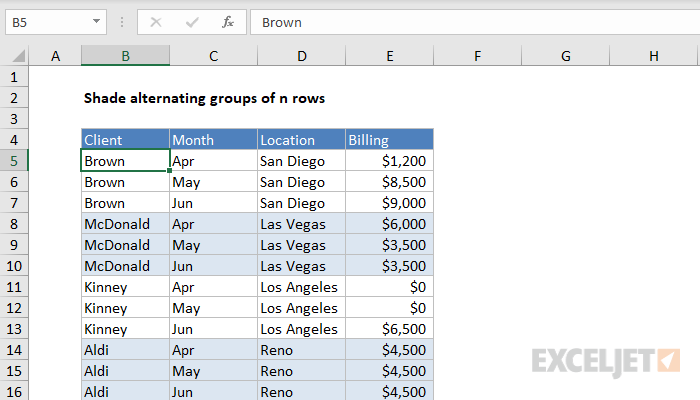Select column E header
Screen dimensions: 700x400
(x=390, y=56)
